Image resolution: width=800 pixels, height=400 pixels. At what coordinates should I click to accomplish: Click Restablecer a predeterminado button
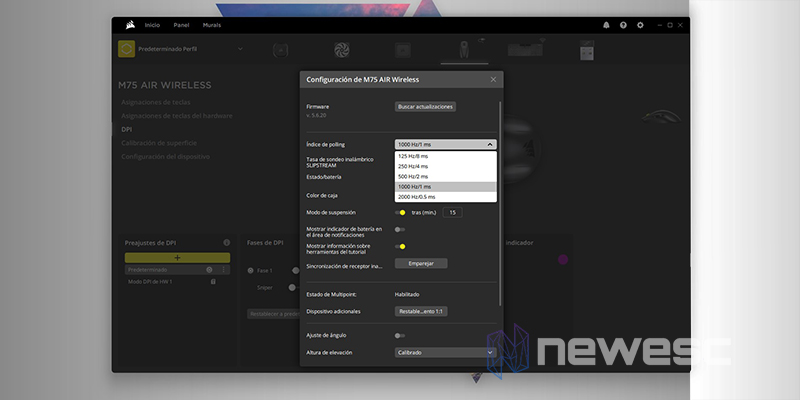pos(273,314)
